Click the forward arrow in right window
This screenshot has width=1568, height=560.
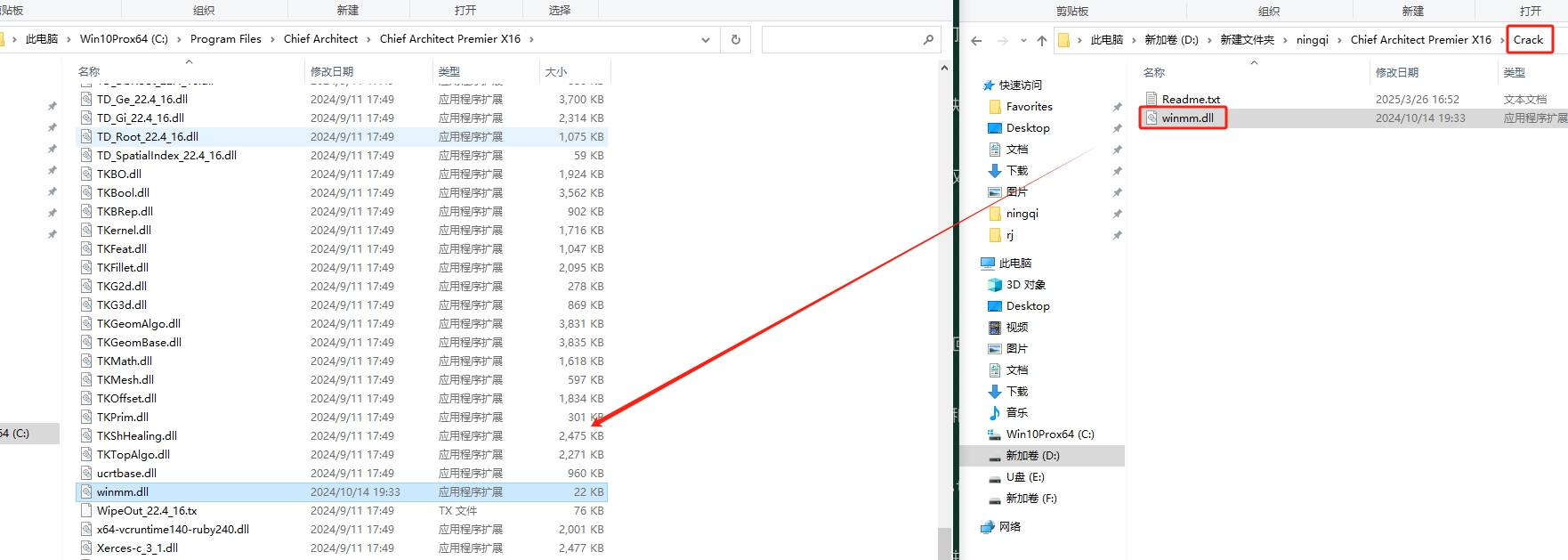coord(1003,40)
